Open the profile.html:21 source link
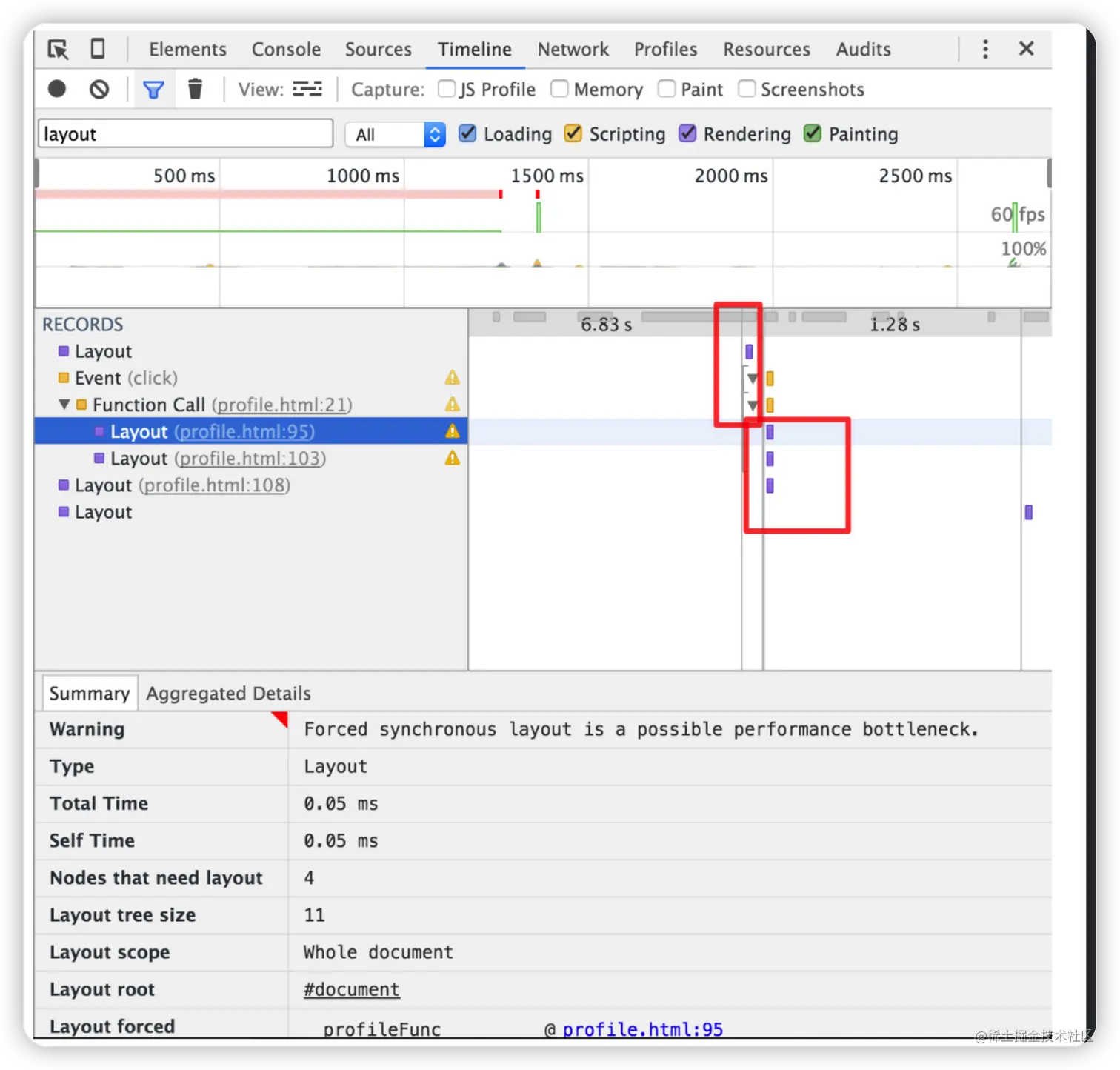 (282, 405)
